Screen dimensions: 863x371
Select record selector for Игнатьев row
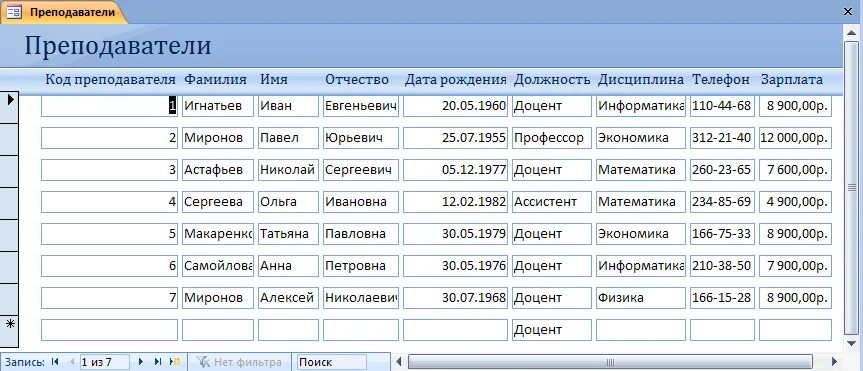9,107
